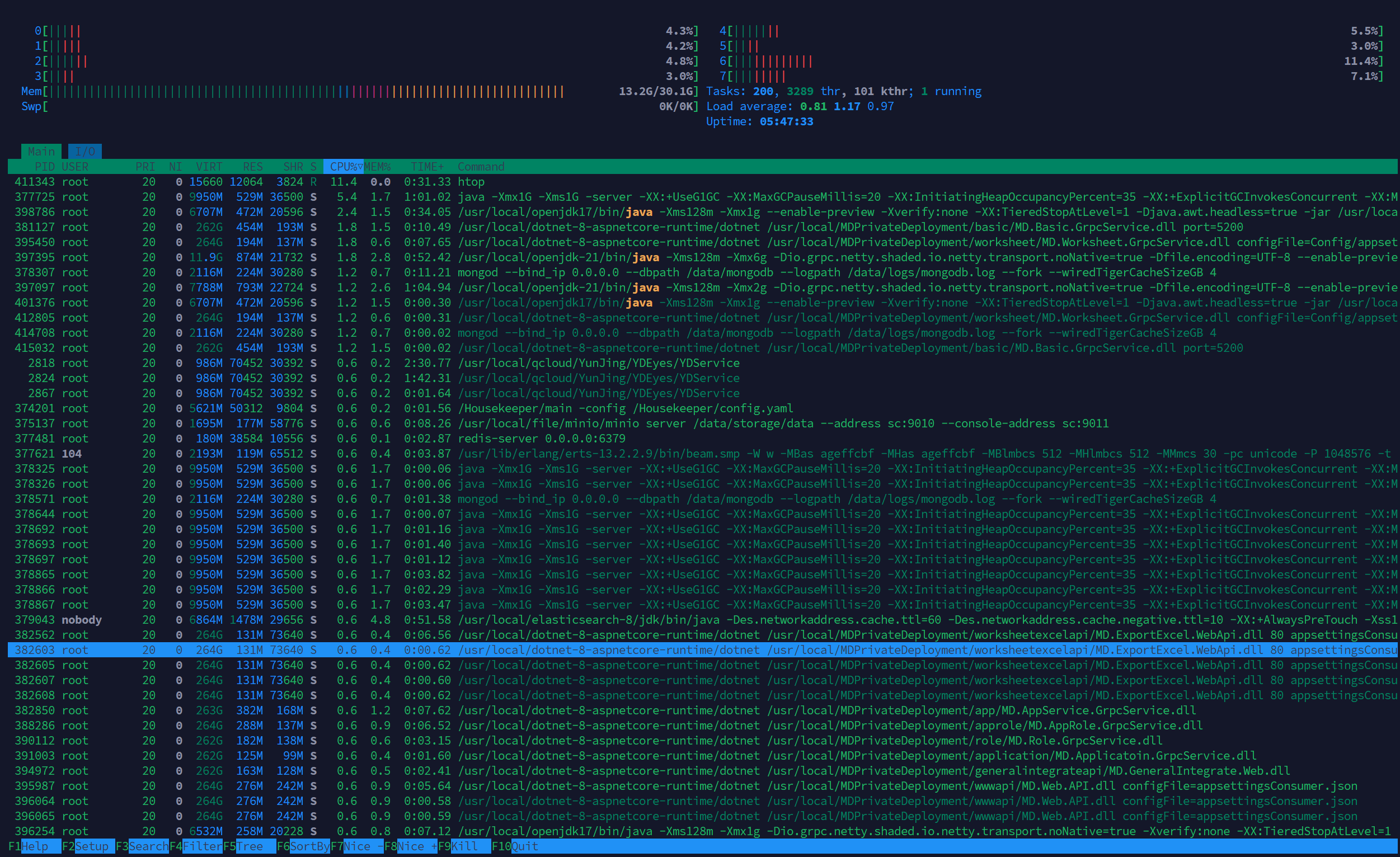Screen dimensions: 1400x857
Task: Select the Worksheet row PID 412805
Action: [702, 318]
